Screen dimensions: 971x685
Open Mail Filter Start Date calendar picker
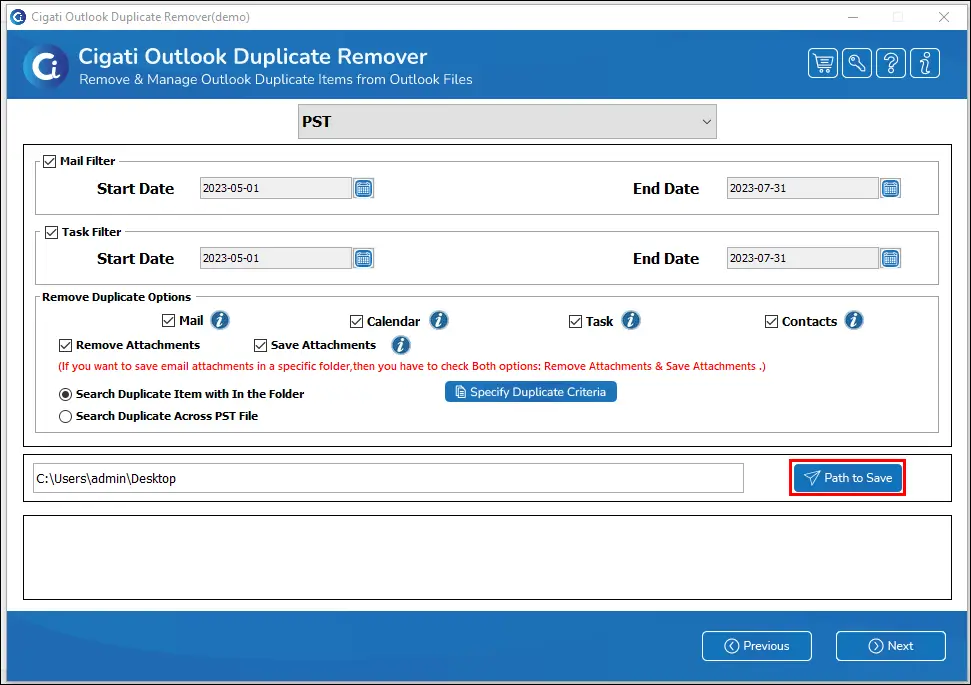[x=364, y=188]
